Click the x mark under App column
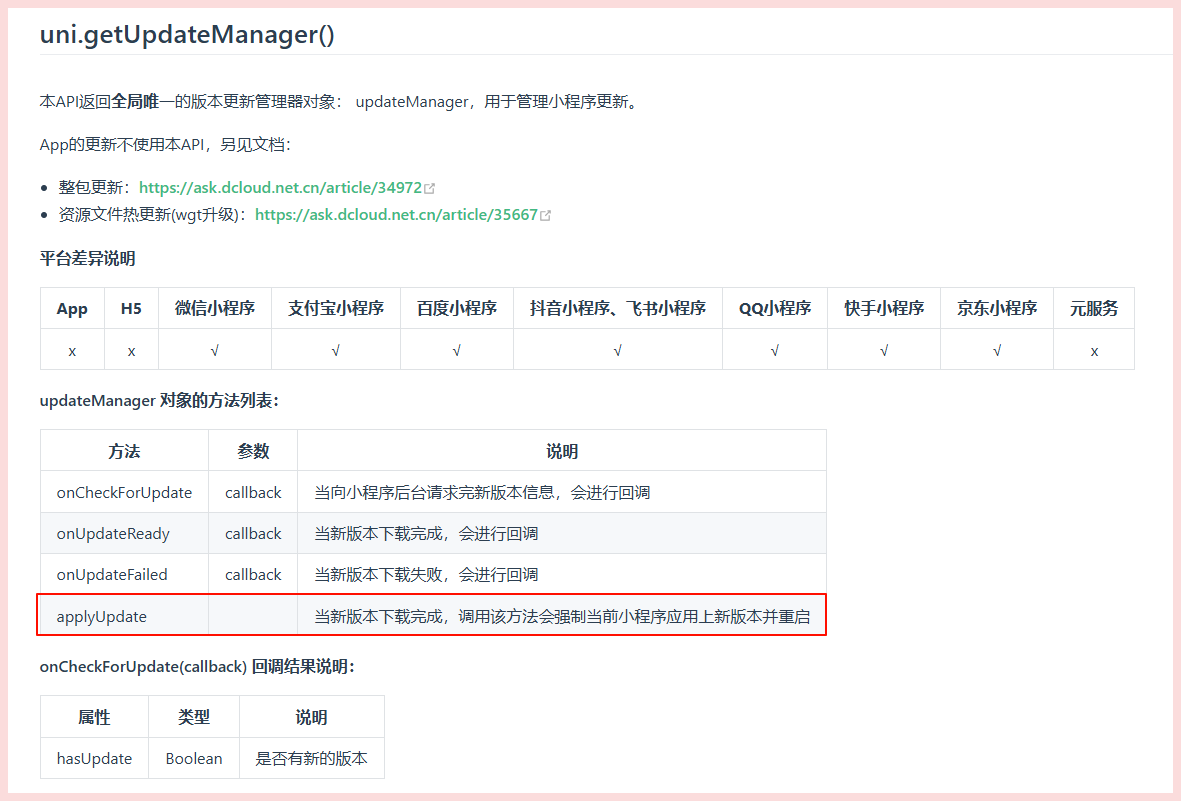Viewport: 1181px width, 801px height. [72, 351]
